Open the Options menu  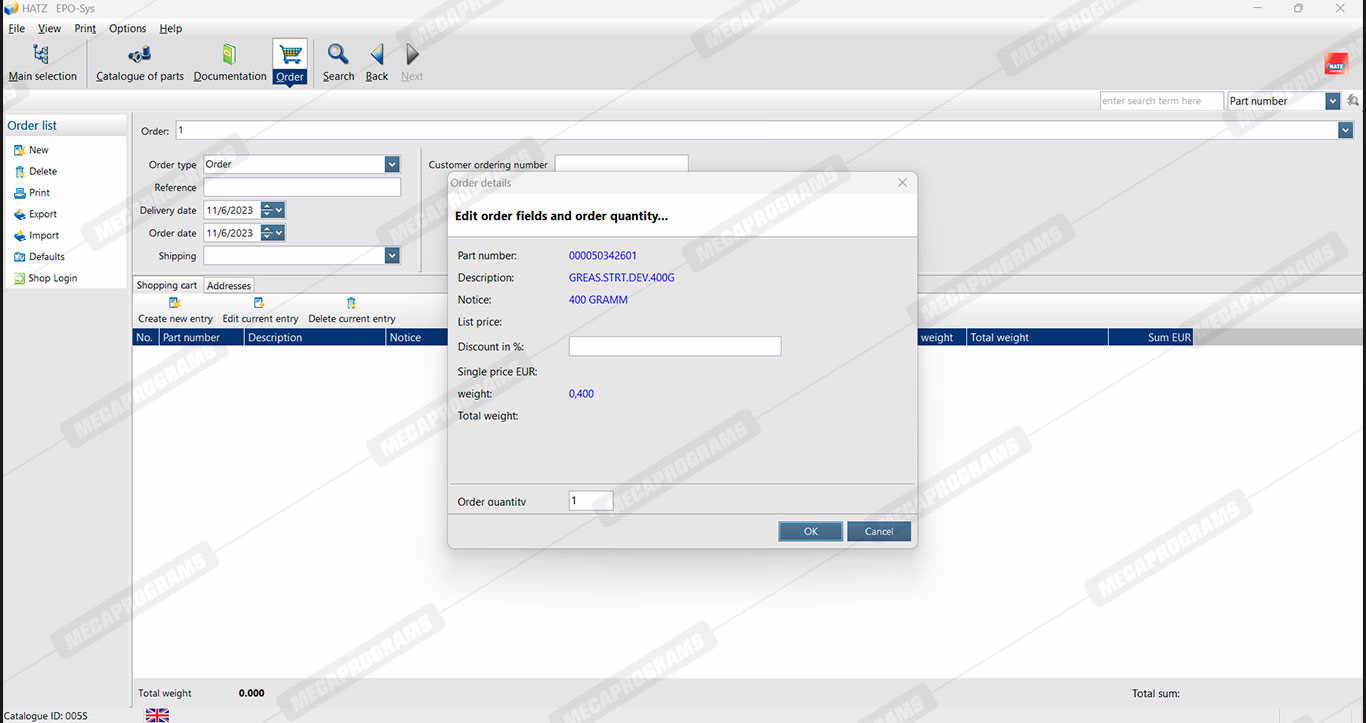127,29
